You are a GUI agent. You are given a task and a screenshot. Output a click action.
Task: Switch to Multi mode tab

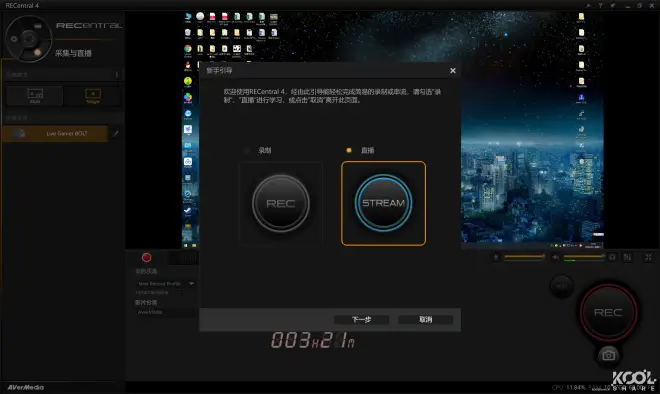35,96
